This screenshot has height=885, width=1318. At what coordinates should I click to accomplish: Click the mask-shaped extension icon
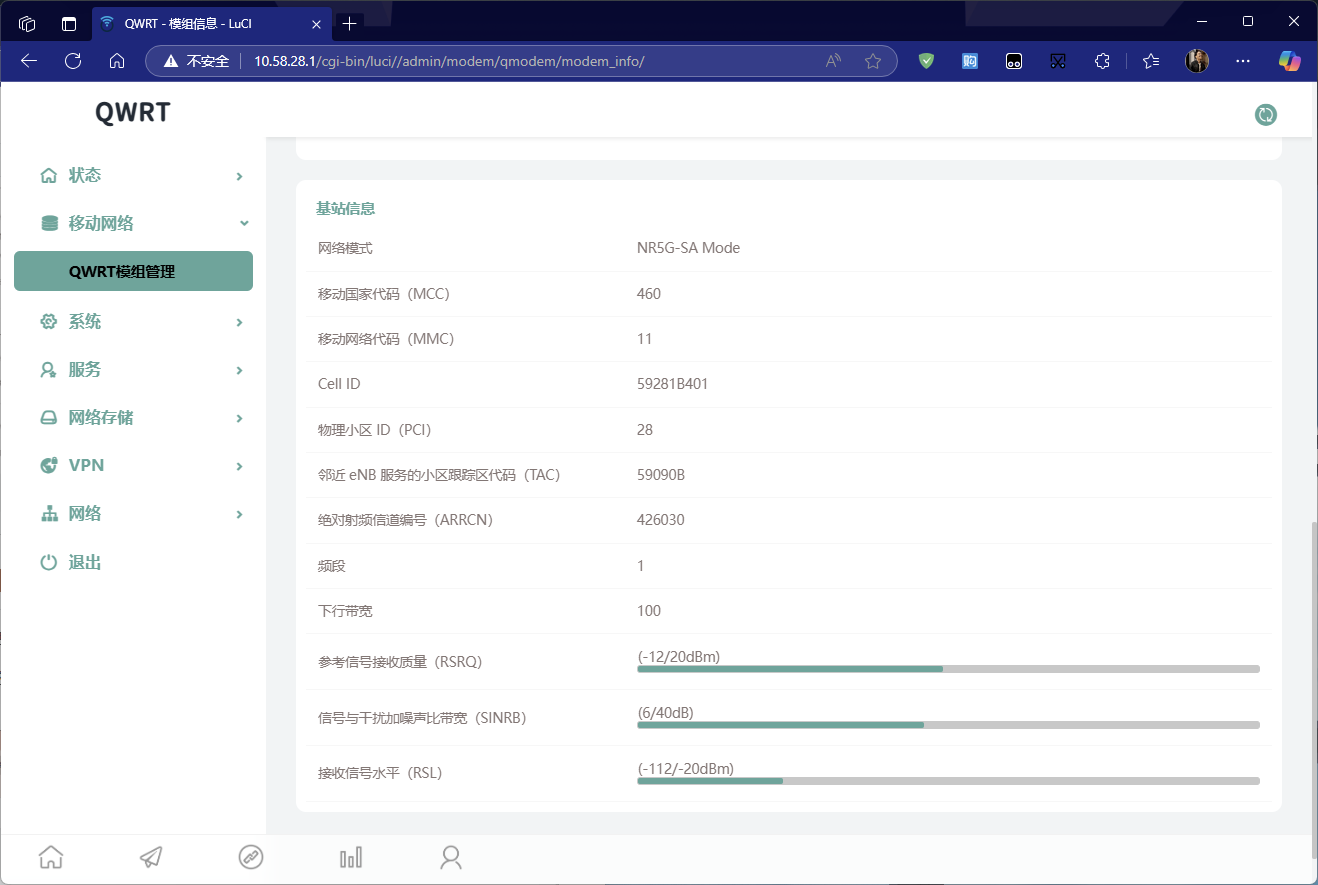point(1014,61)
